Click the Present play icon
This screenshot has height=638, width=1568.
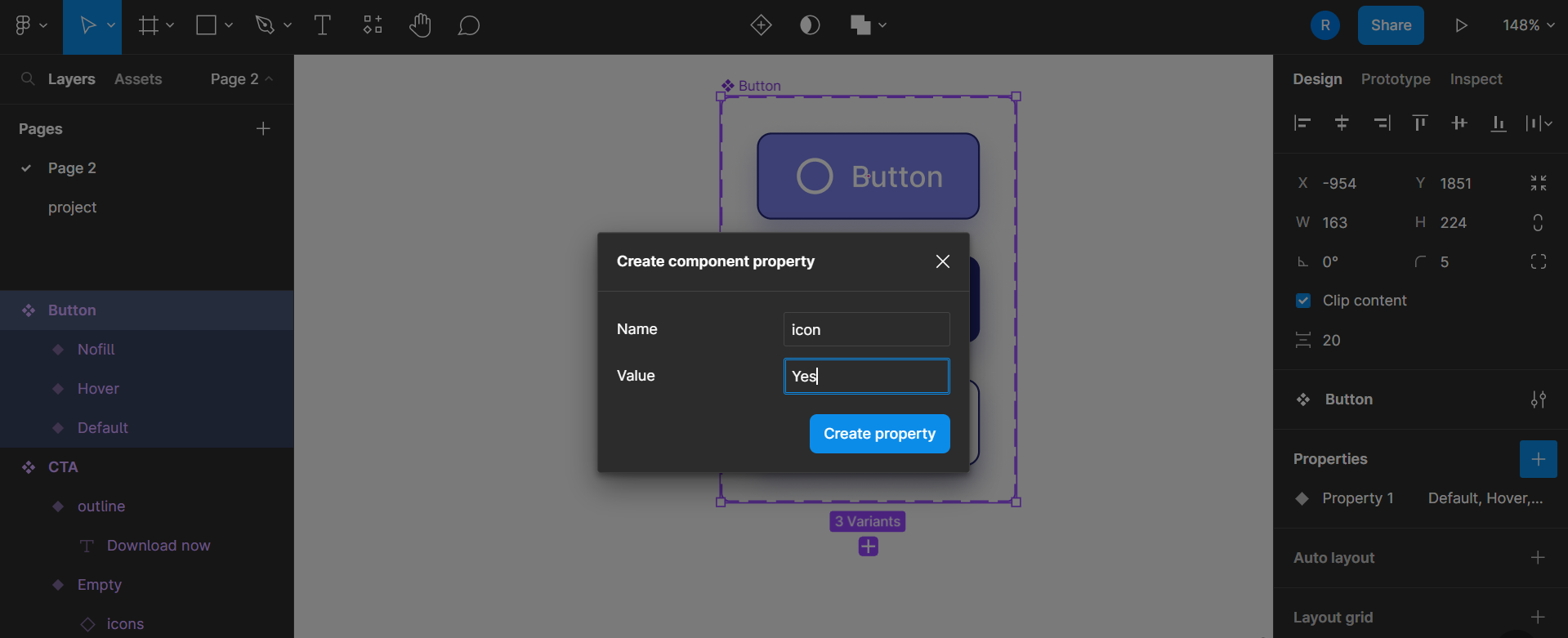pos(1461,25)
